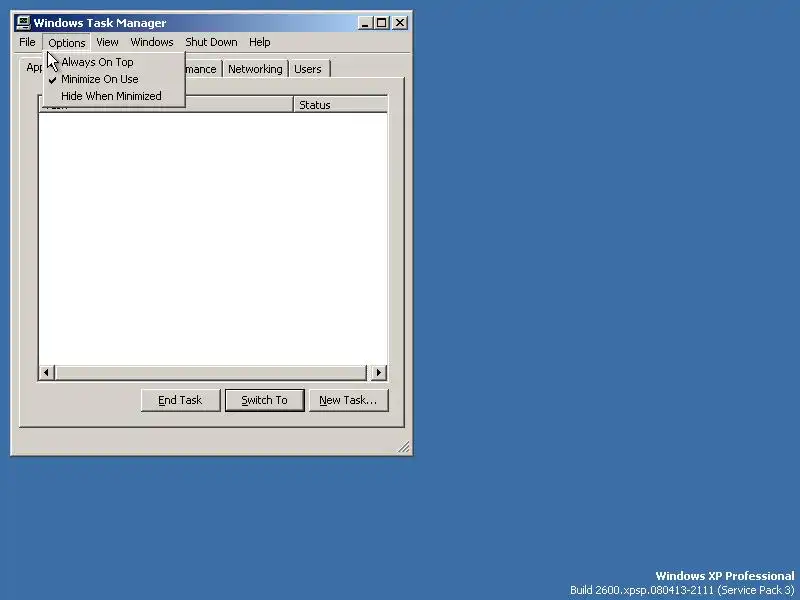The height and width of the screenshot is (600, 800).
Task: Maximize the Windows Task Manager window
Action: click(382, 23)
